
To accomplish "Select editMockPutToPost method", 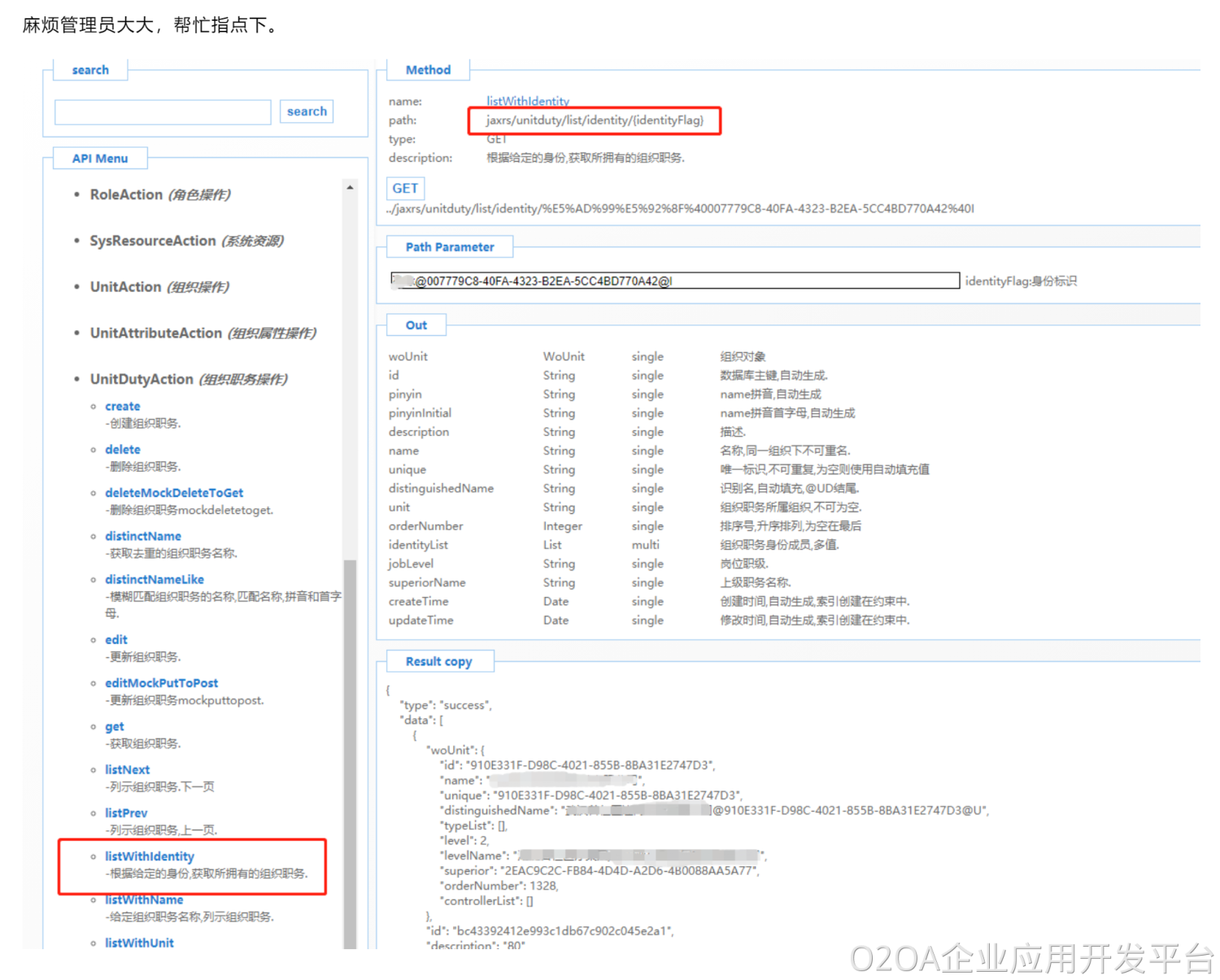I will (161, 683).
